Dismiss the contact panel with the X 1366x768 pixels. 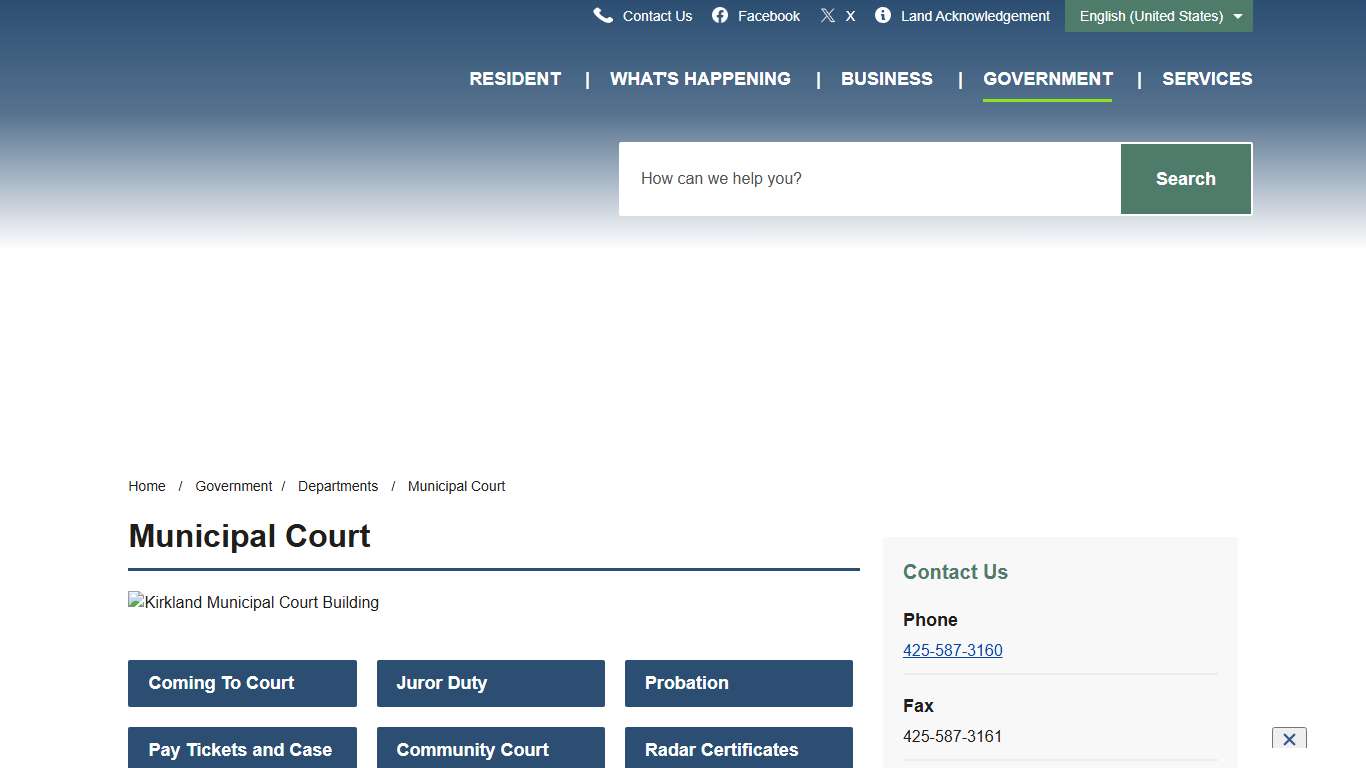1289,739
